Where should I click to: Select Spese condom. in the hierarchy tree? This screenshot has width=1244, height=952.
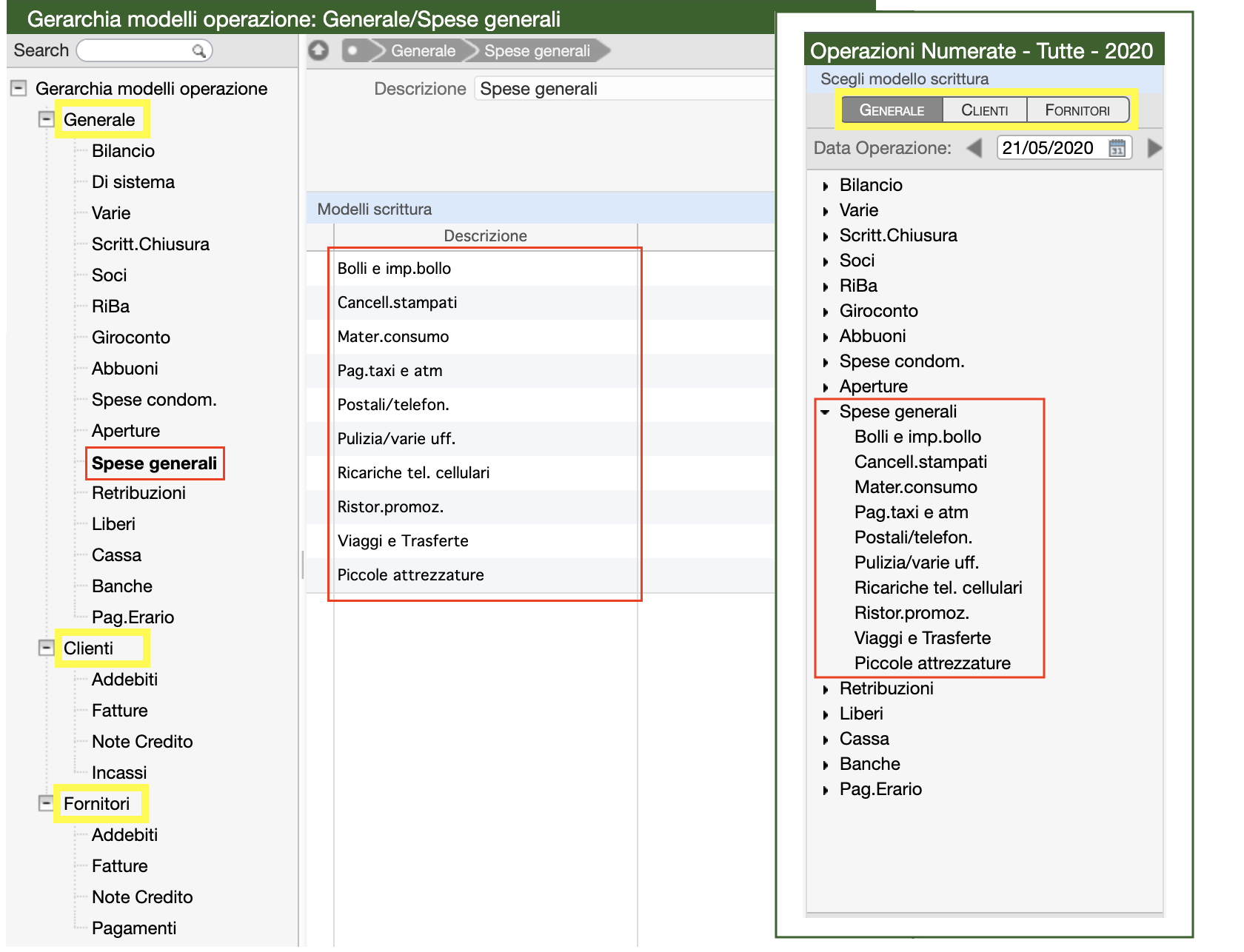[x=154, y=399]
